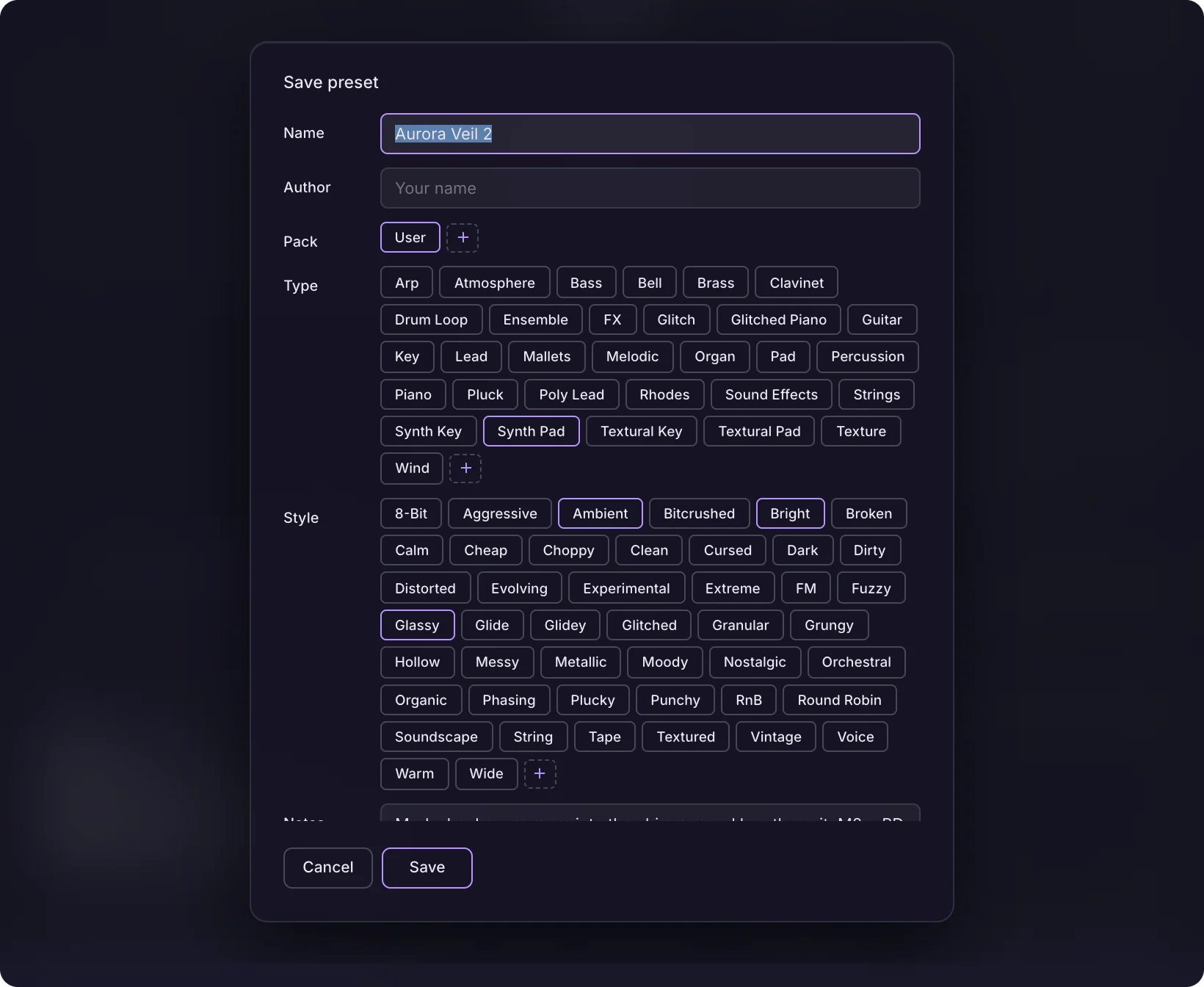Toggle the Mallets type tag
1204x987 pixels.
click(x=546, y=356)
